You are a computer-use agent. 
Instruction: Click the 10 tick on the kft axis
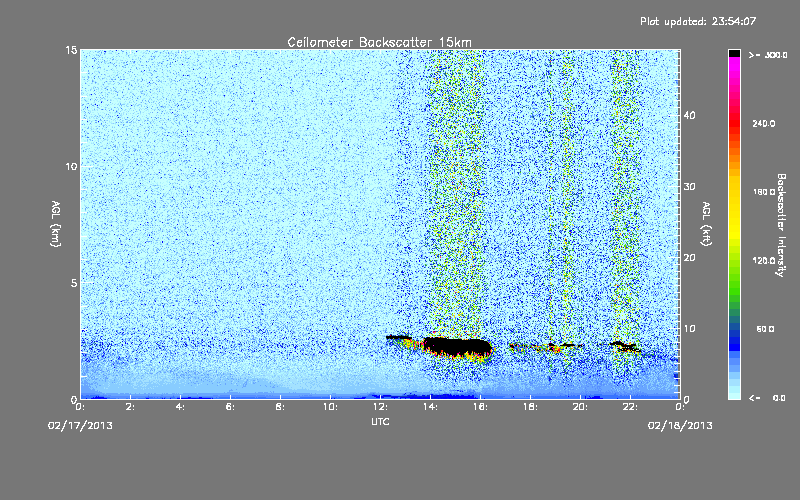tap(689, 329)
